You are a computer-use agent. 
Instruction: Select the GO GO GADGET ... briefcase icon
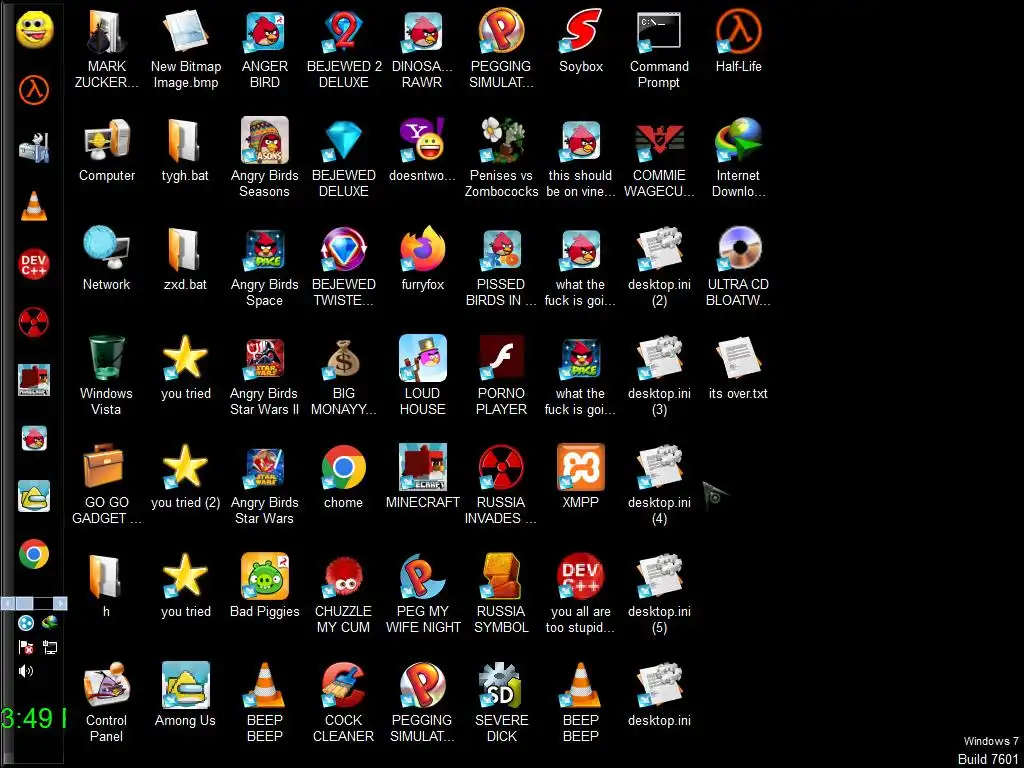[106, 485]
